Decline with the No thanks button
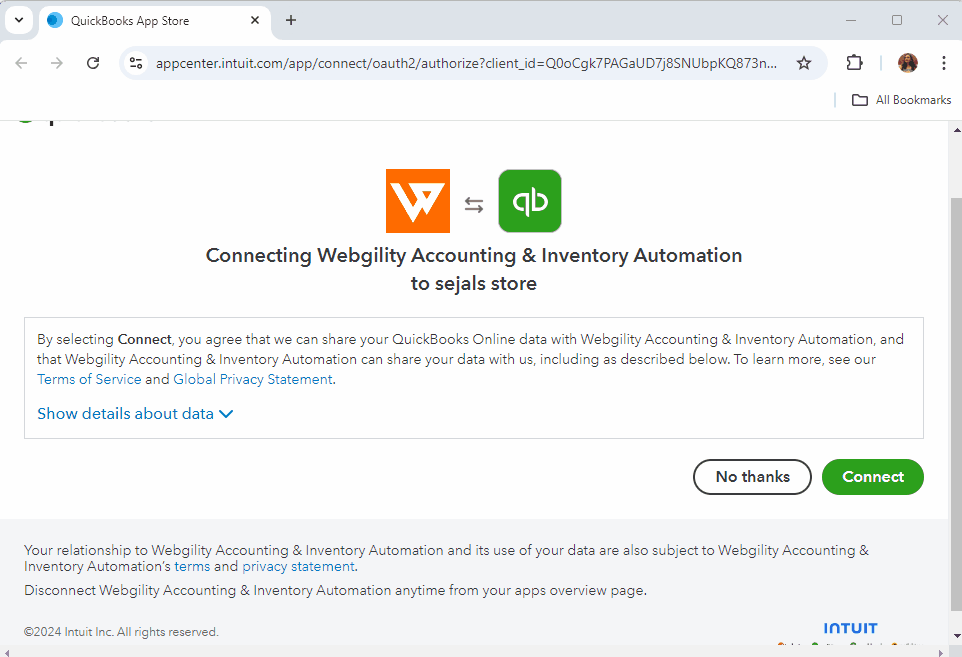The width and height of the screenshot is (962, 657). 752,477
